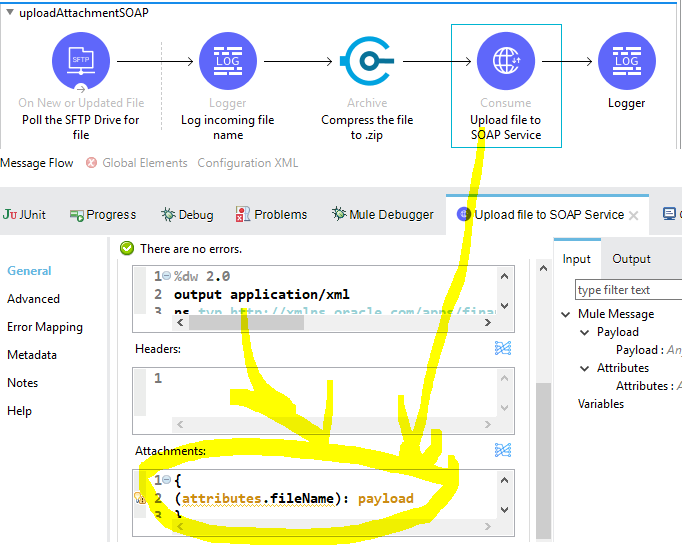The image size is (682, 545).
Task: Select the final Logger node in flow
Action: pos(627,61)
